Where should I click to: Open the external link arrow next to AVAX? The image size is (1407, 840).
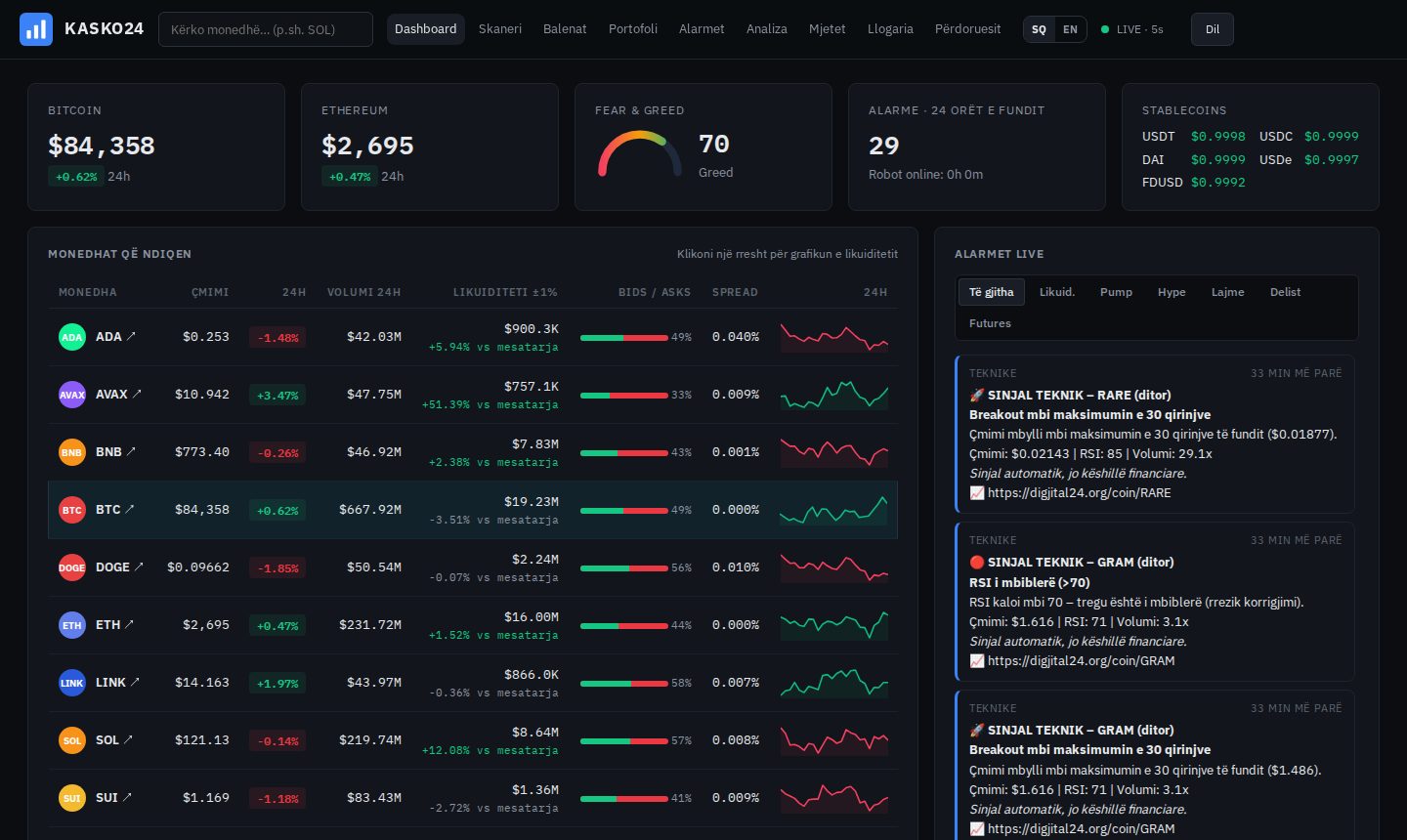pos(137,394)
